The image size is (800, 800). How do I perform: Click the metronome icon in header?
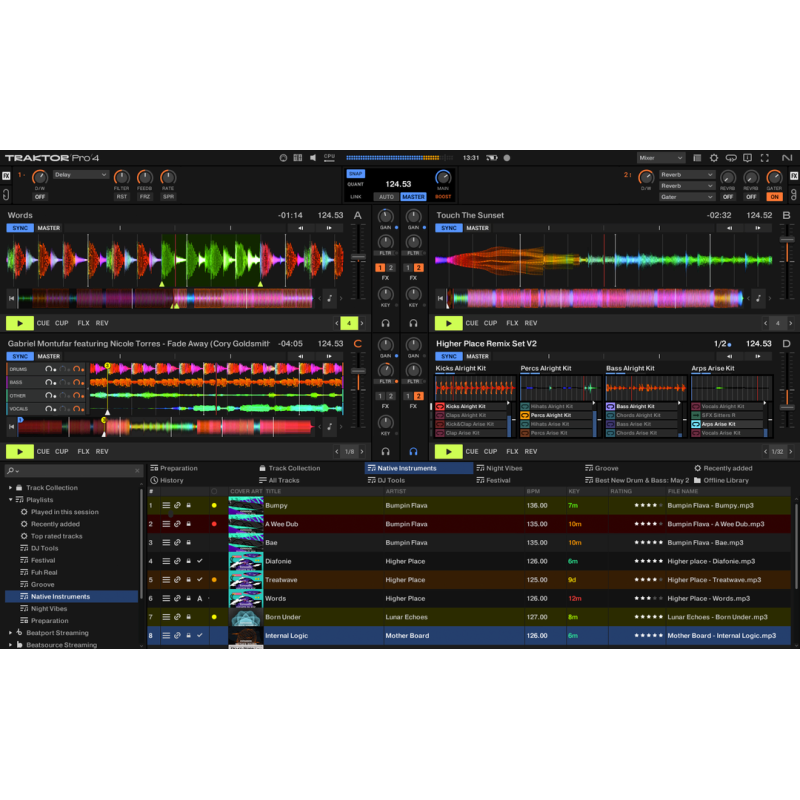283,158
